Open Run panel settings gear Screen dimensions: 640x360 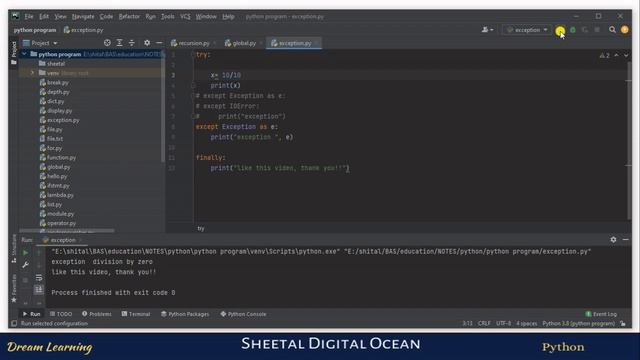[613, 240]
